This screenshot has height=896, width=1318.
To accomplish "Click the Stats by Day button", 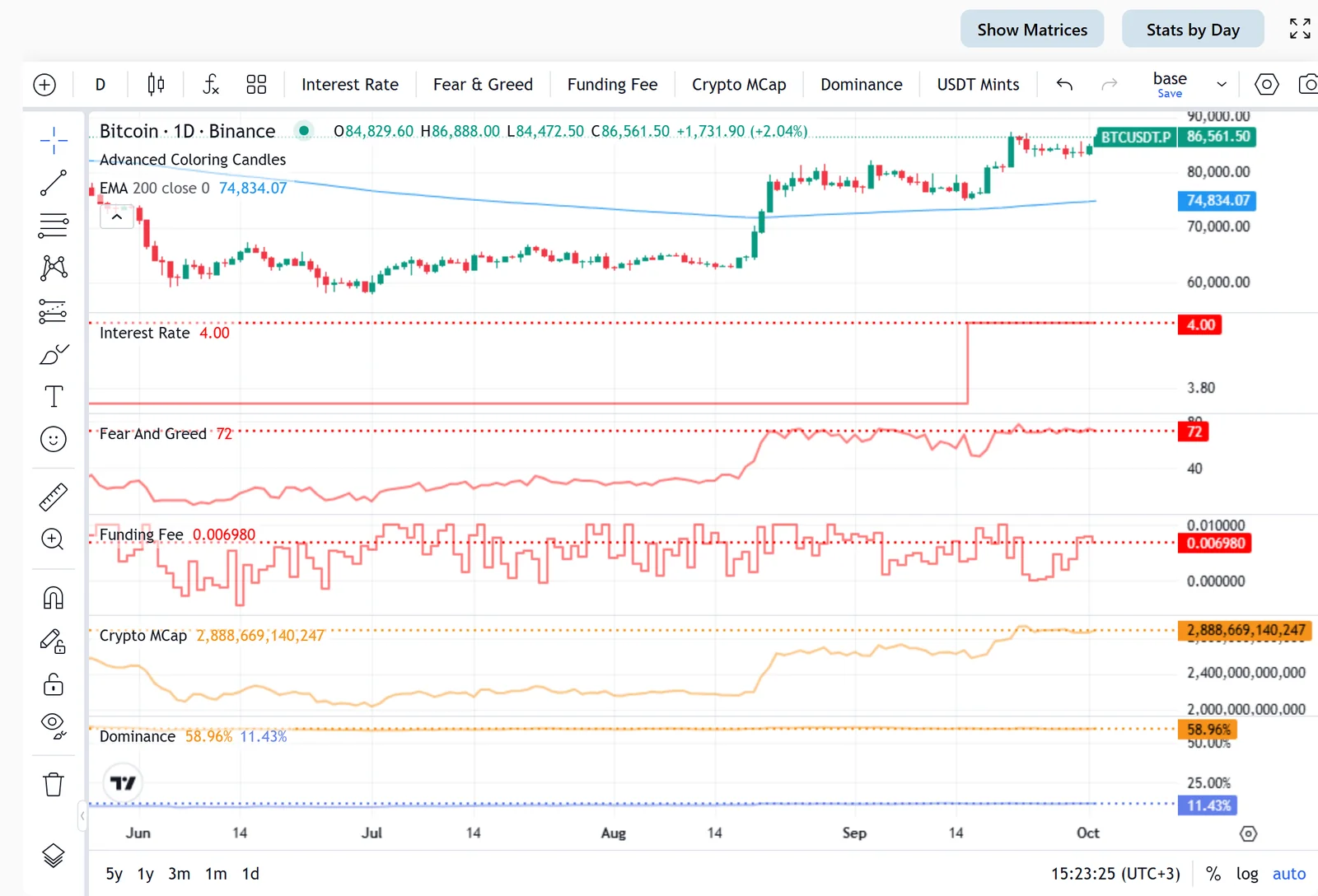I will [1193, 29].
